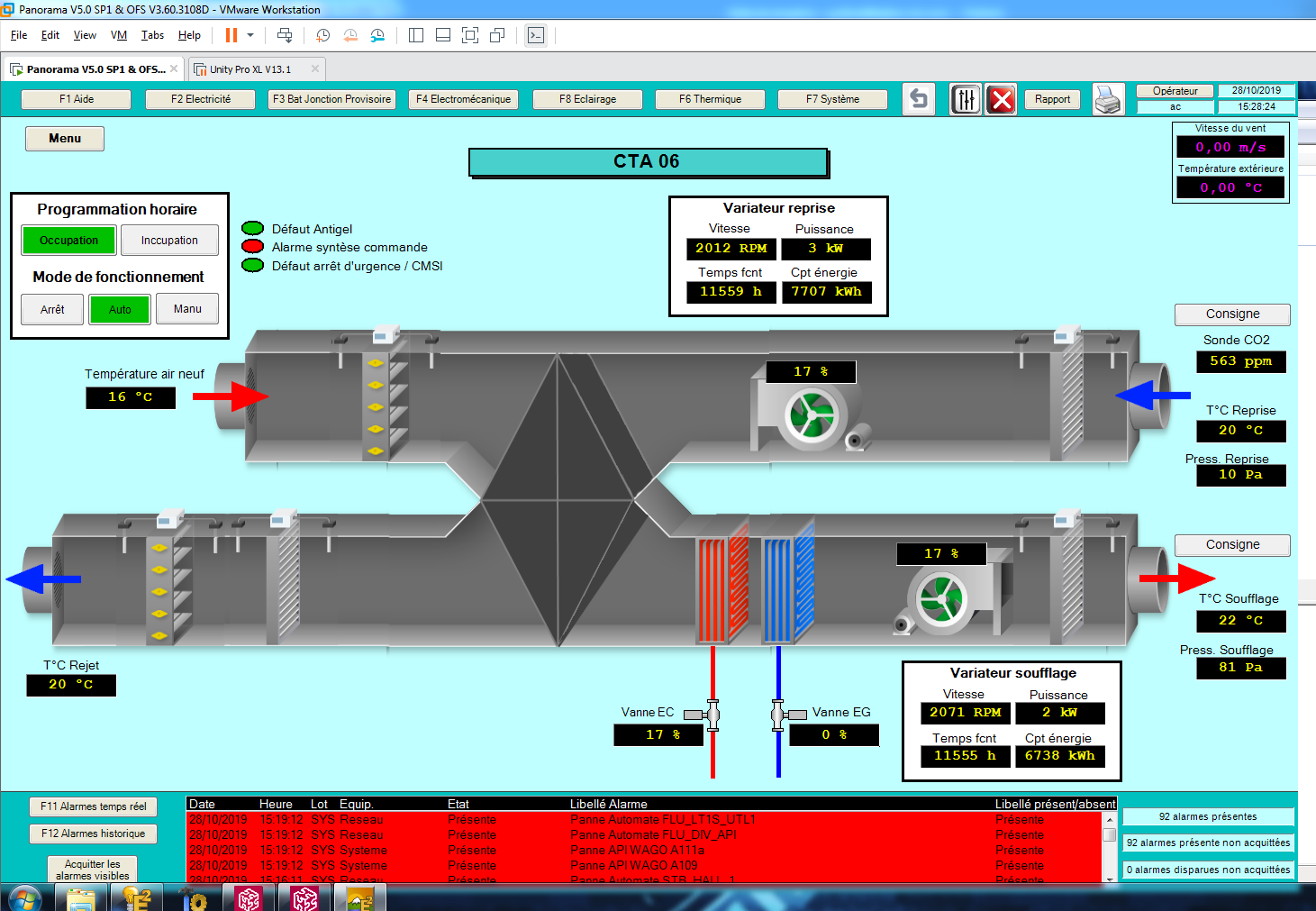Screen dimensions: 1316x911
Task: Enter full screen mode icon
Action: pyautogui.click(x=469, y=35)
